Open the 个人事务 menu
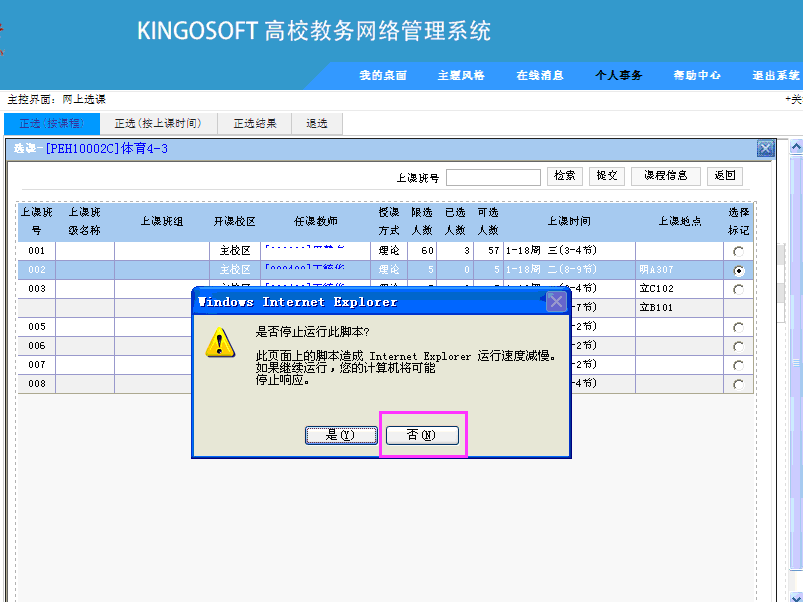This screenshot has width=803, height=602. [618, 76]
